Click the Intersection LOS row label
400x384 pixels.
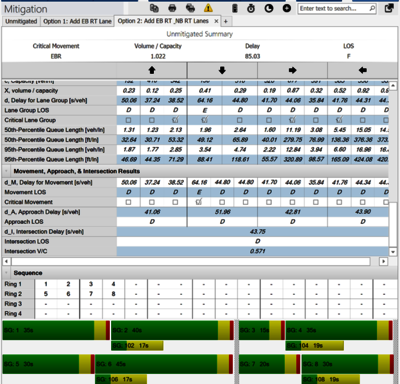(27, 241)
